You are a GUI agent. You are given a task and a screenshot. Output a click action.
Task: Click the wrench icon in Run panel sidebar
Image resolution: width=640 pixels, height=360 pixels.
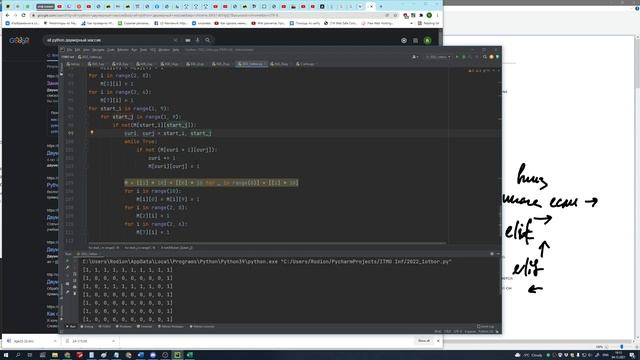(67, 268)
